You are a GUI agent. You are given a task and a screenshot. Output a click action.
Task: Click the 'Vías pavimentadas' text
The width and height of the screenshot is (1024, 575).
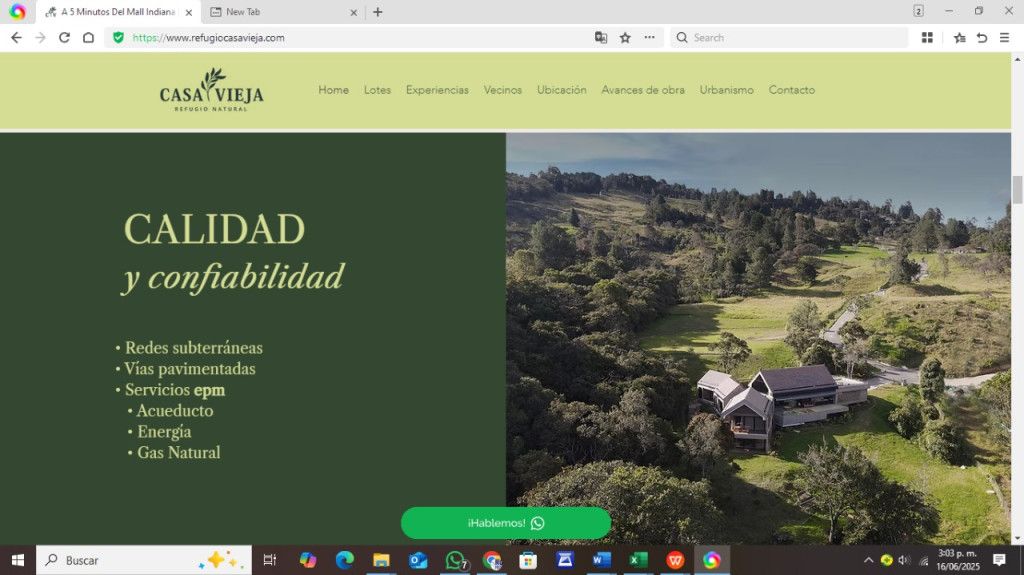coord(190,369)
